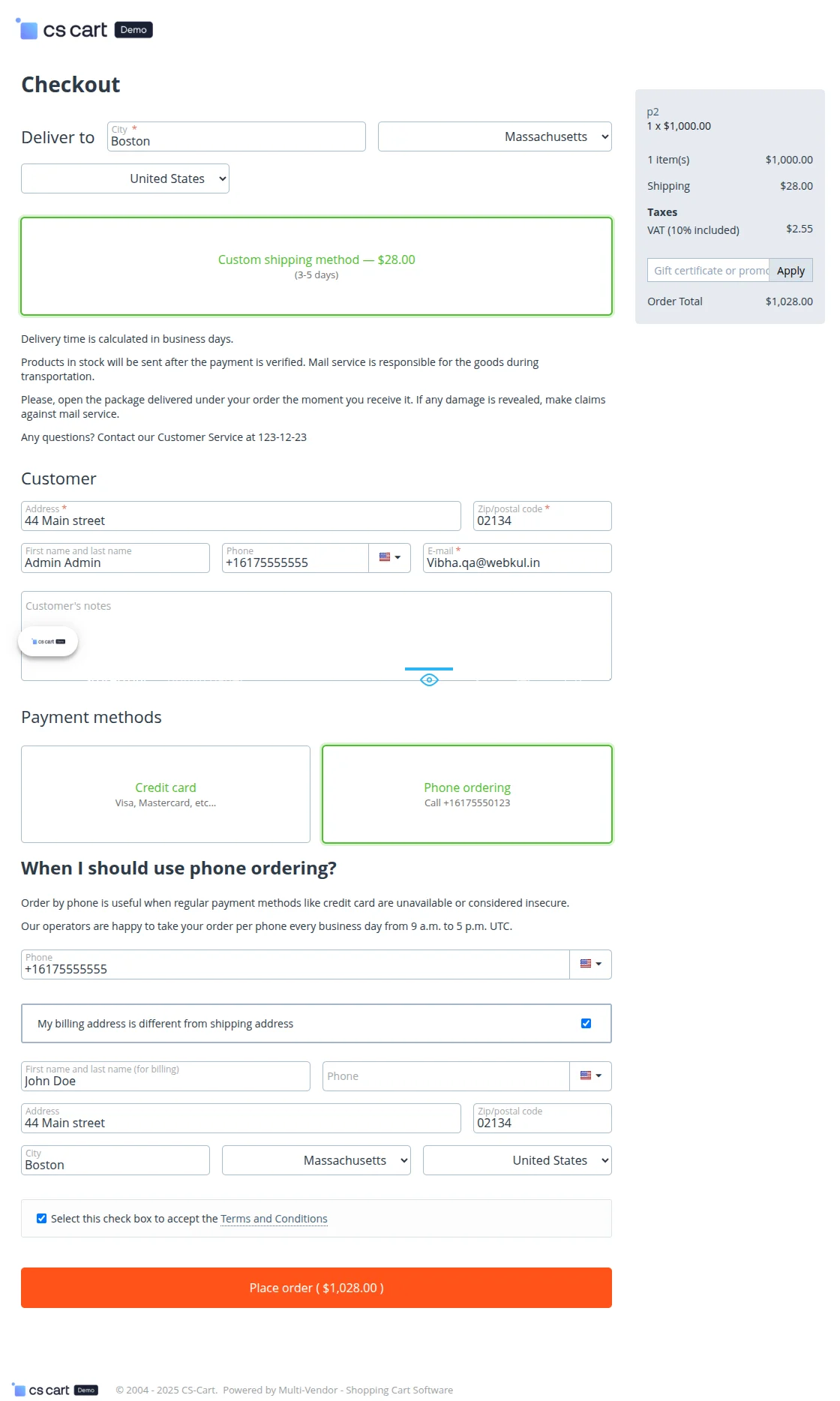
Task: Open the Terms and Conditions link
Action: click(x=274, y=1219)
